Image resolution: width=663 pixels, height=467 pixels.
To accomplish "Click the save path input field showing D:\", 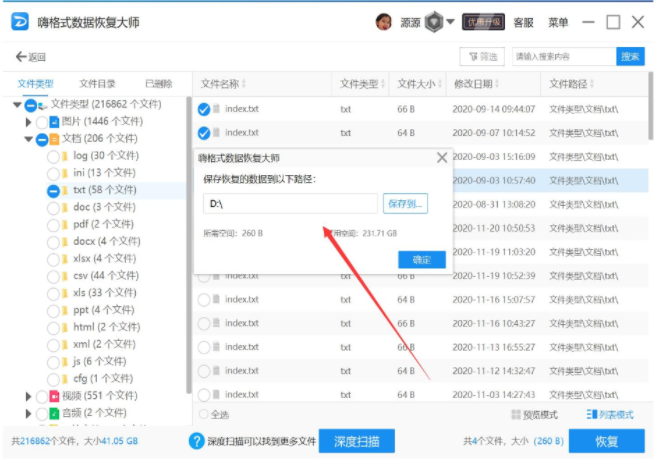I will (290, 203).
